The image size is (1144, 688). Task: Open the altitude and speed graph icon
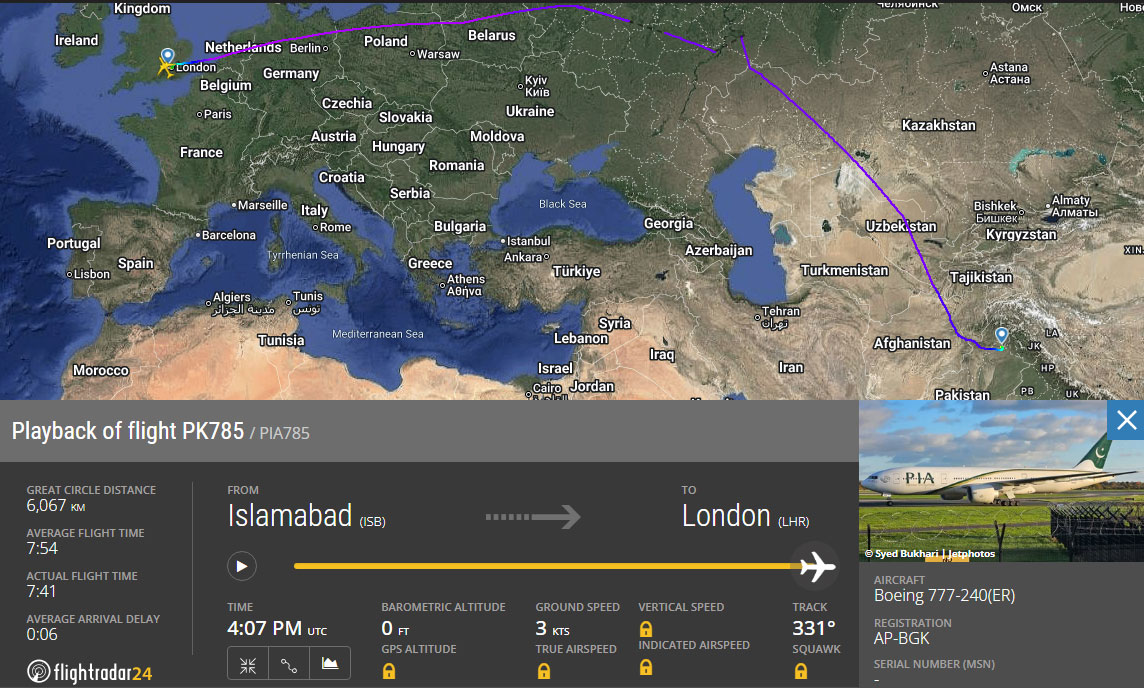(x=330, y=665)
